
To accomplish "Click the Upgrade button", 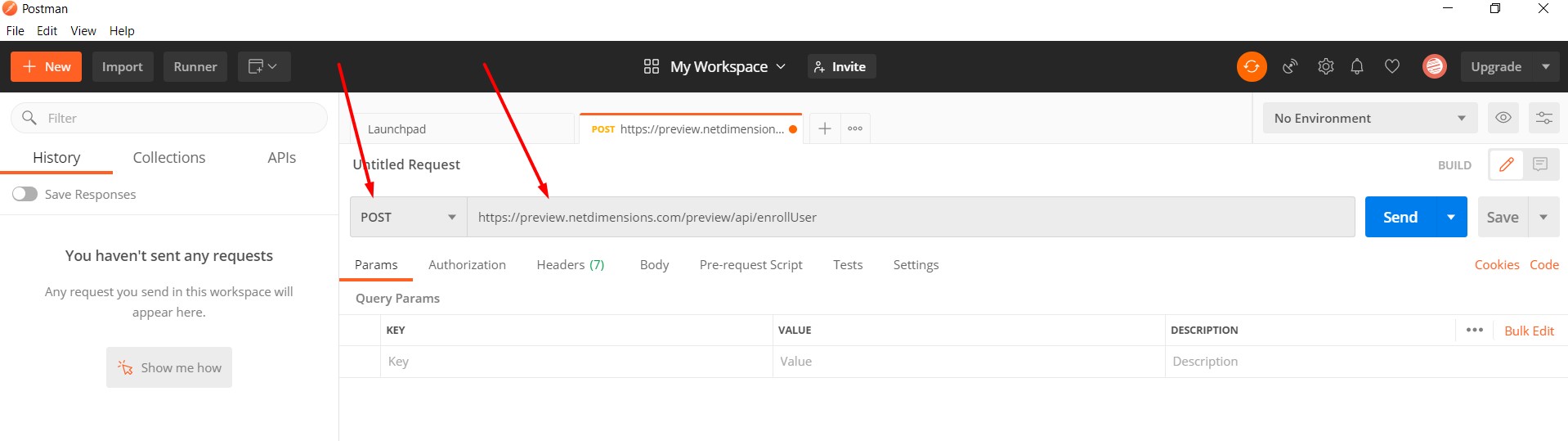I will (1496, 66).
